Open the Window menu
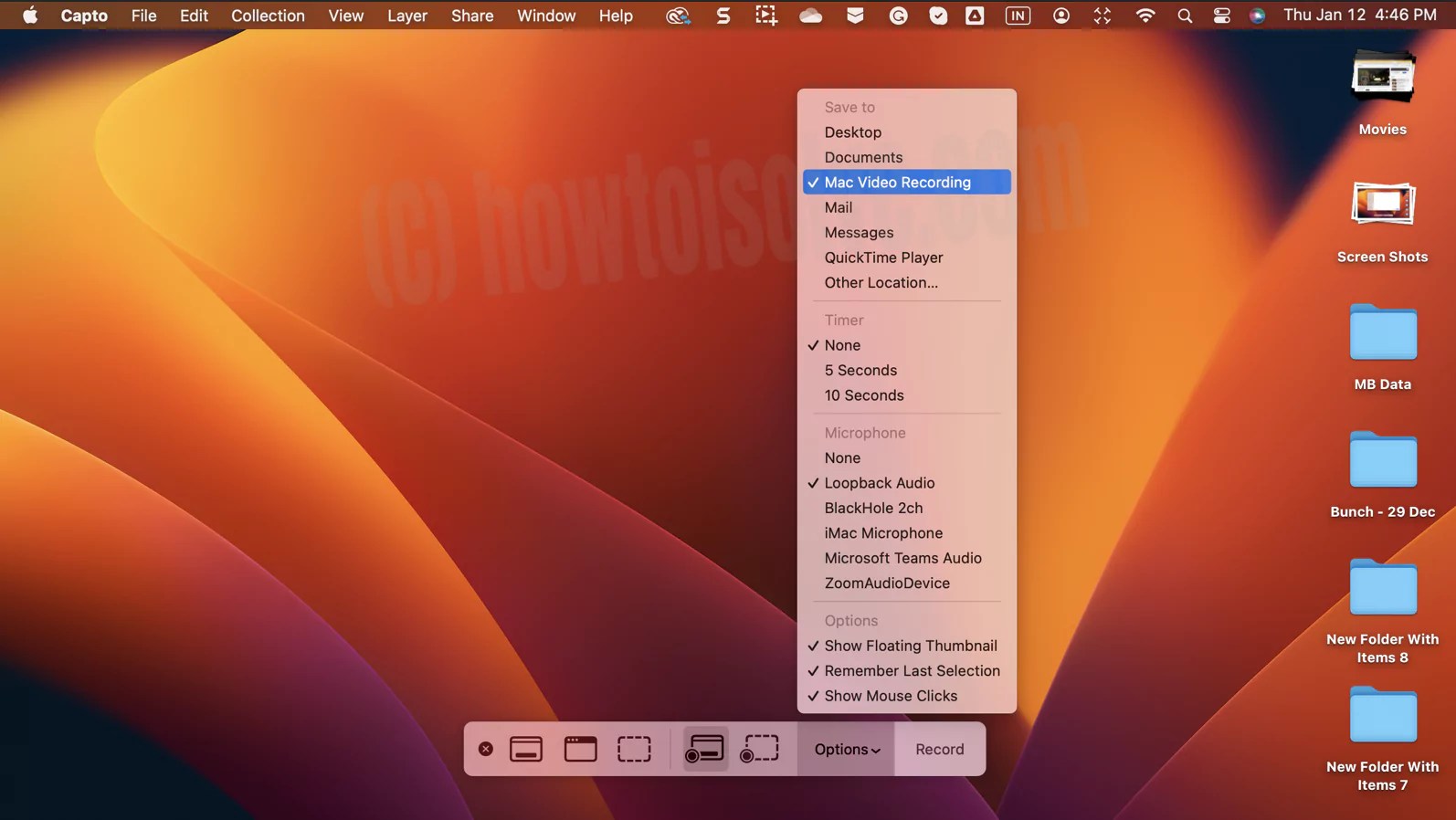The width and height of the screenshot is (1456, 820). coord(546,16)
